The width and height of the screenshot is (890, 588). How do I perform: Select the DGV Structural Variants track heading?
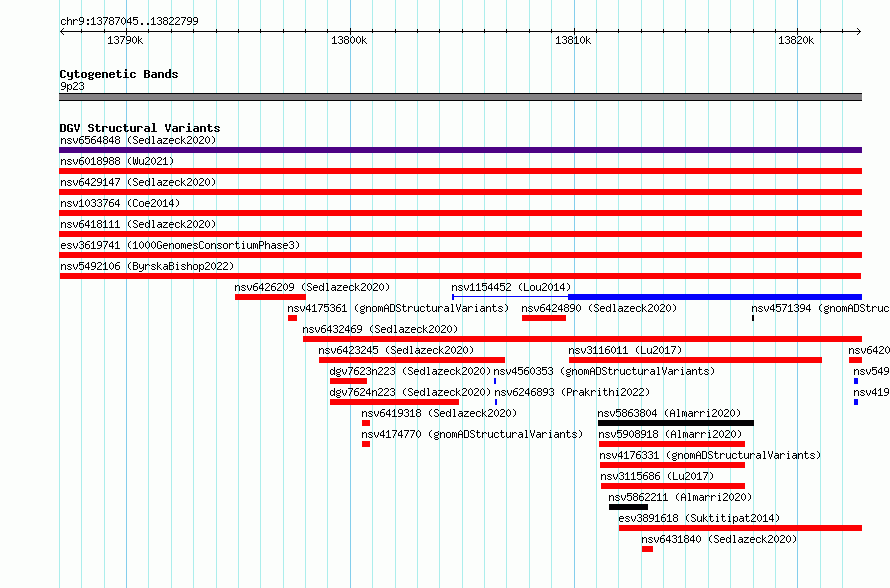(x=140, y=128)
